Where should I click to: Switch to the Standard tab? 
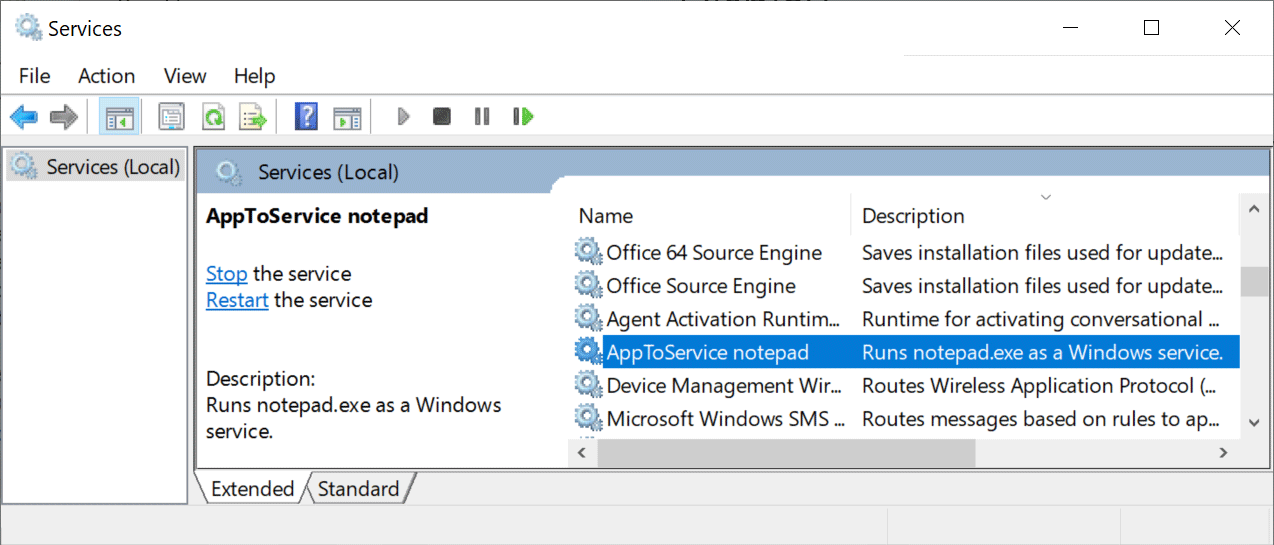click(358, 489)
